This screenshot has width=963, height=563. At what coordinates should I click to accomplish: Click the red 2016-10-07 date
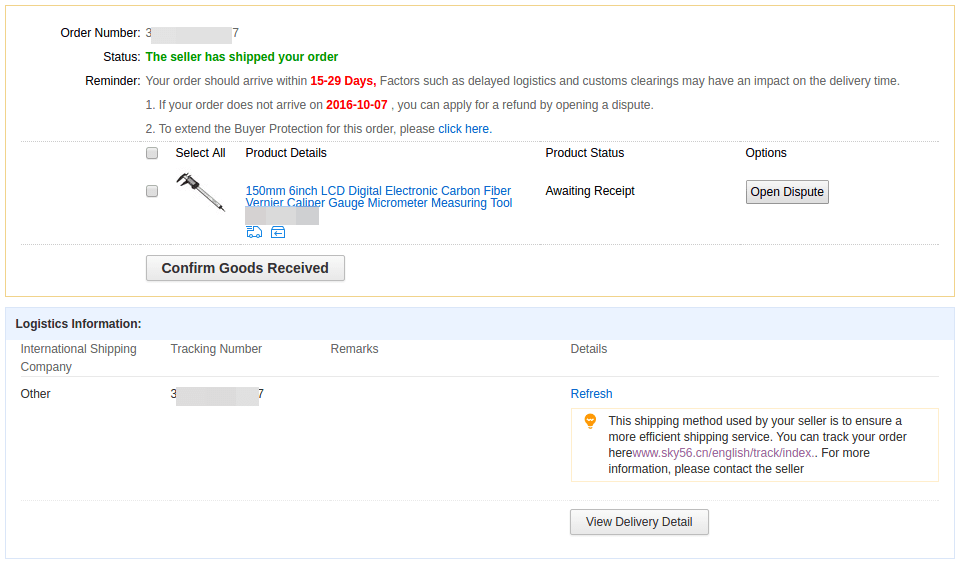[357, 105]
